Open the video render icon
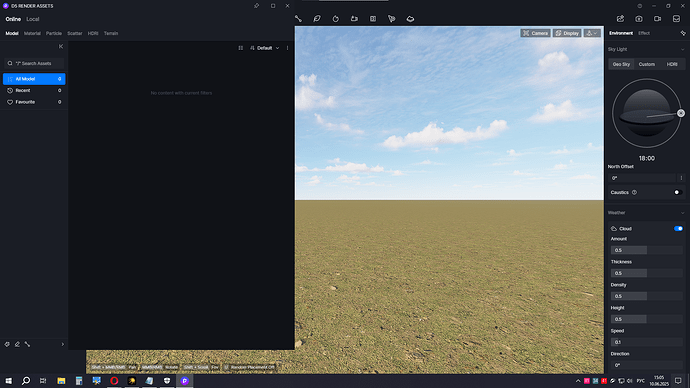This screenshot has width=690, height=388. coord(657,19)
